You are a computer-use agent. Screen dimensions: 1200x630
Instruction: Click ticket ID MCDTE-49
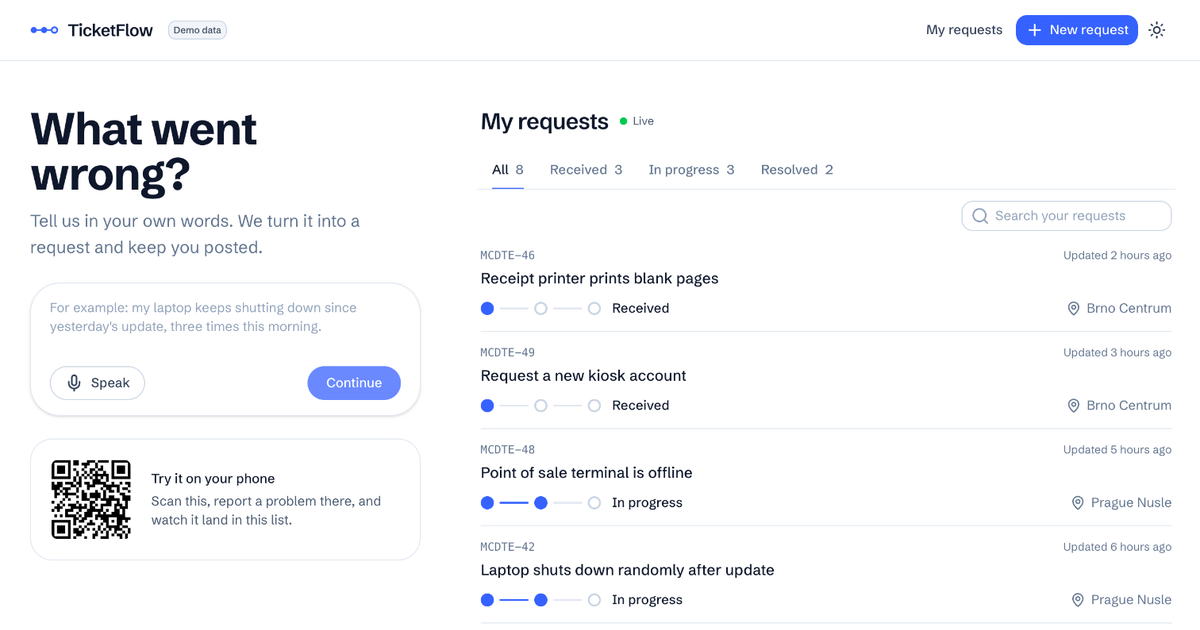508,352
